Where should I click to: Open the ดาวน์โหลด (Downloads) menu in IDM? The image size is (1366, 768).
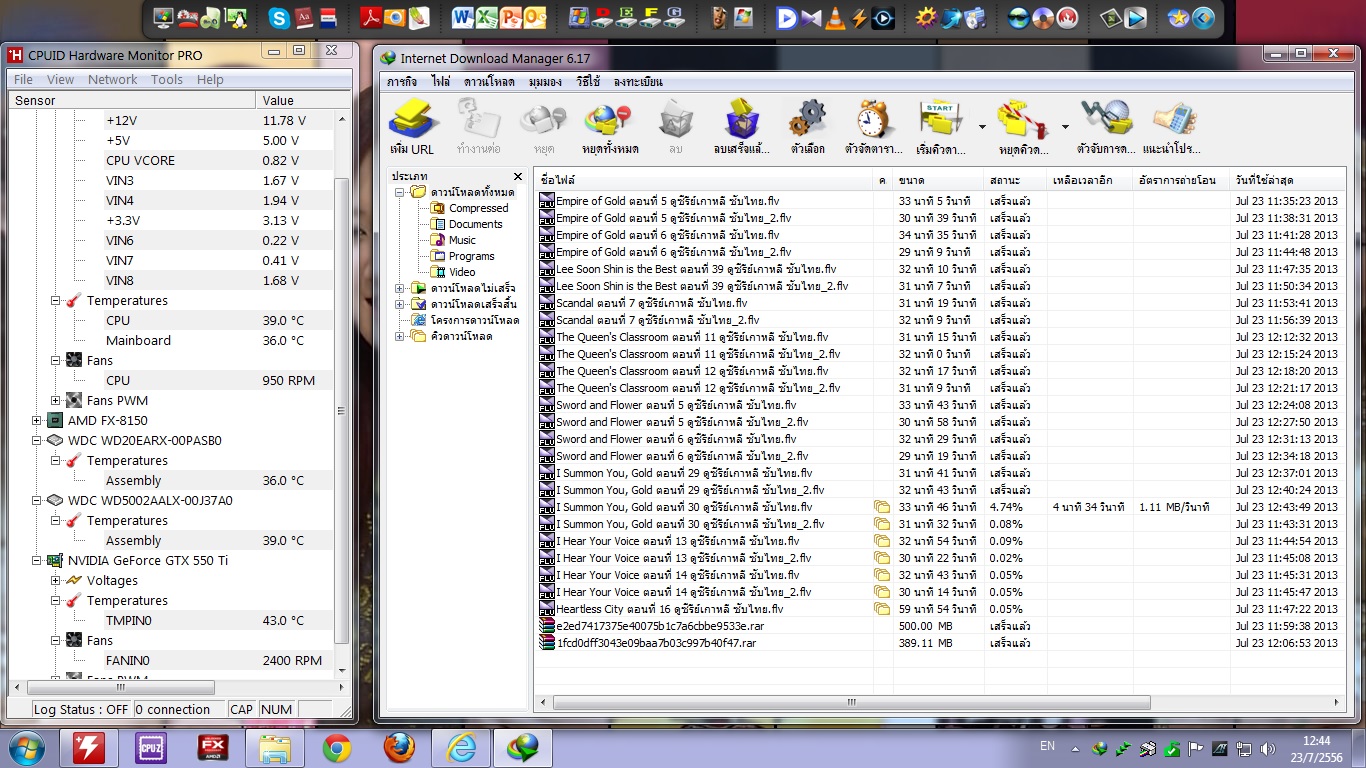coord(489,82)
